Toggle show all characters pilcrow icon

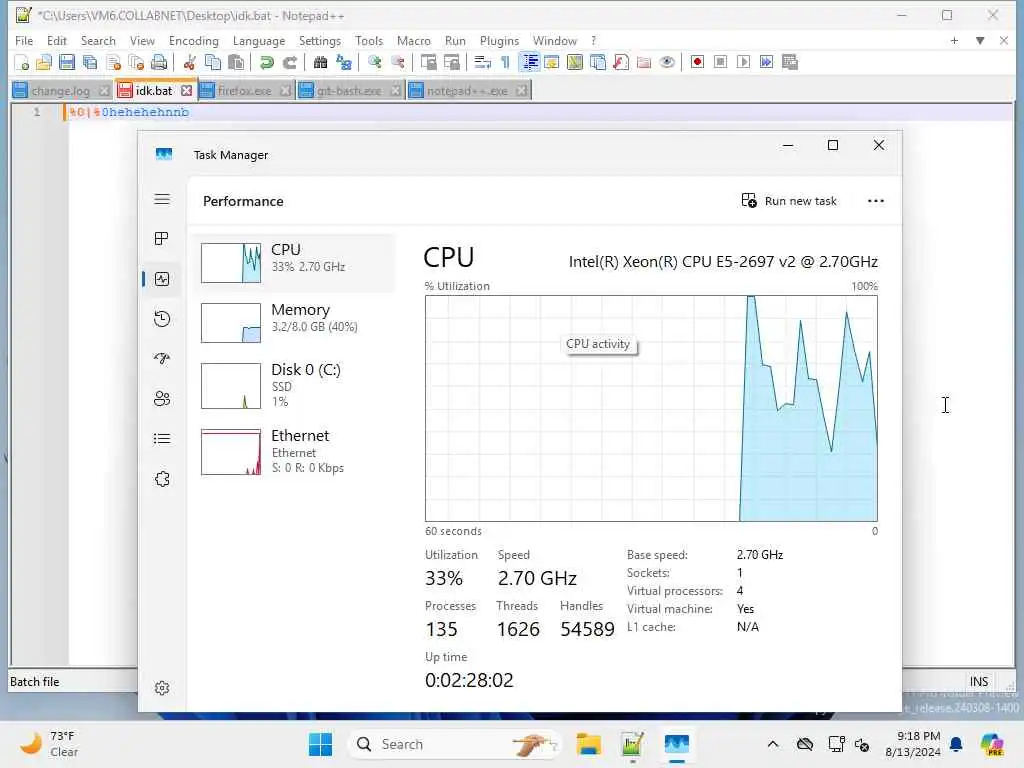point(505,62)
